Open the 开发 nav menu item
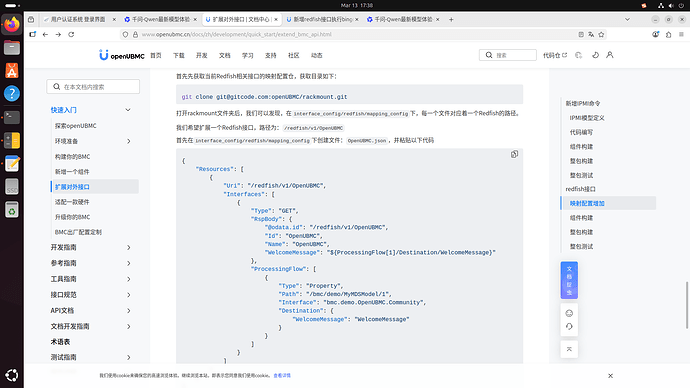The width and height of the screenshot is (690, 388). pos(202,55)
